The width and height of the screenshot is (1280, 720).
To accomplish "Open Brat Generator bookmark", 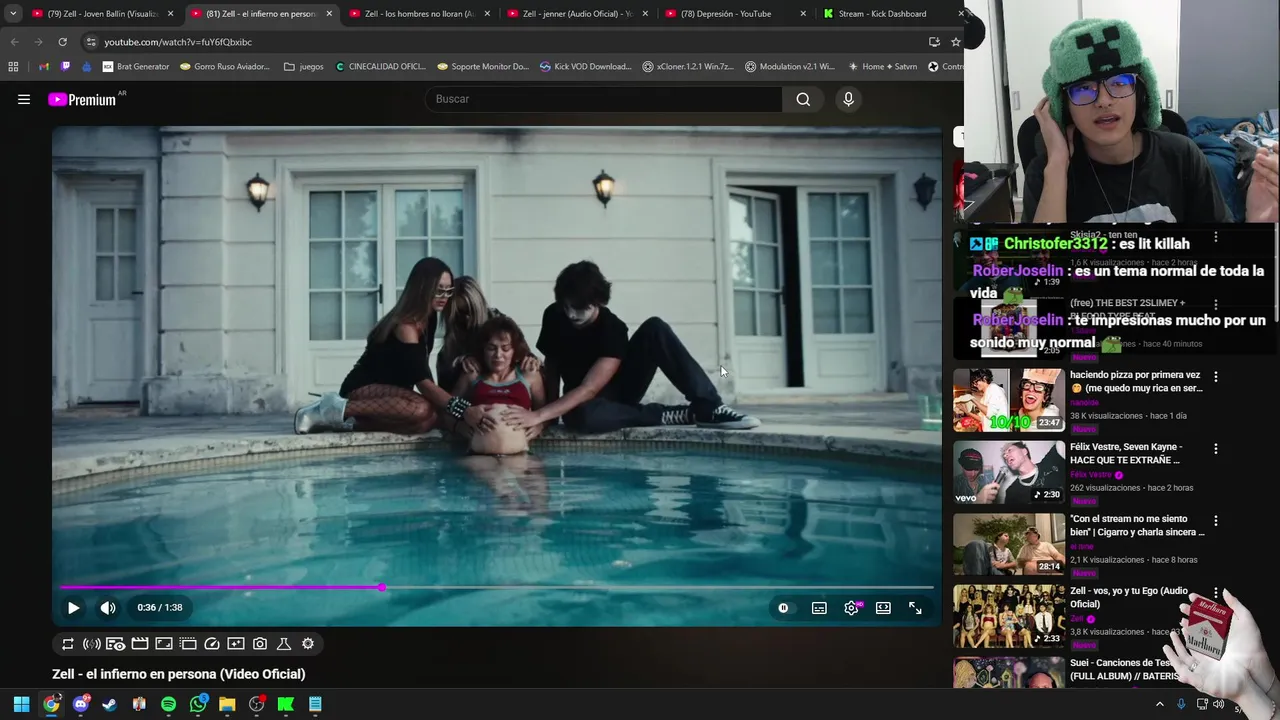I will pyautogui.click(x=136, y=67).
